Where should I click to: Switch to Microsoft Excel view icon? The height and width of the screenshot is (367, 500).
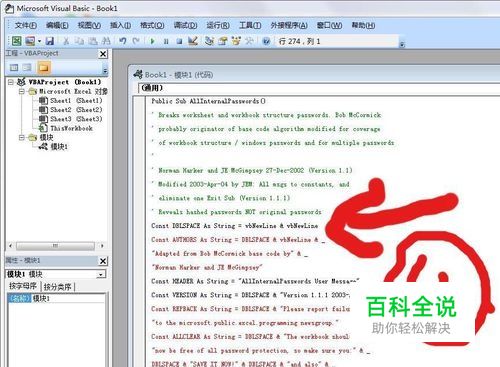16,41
